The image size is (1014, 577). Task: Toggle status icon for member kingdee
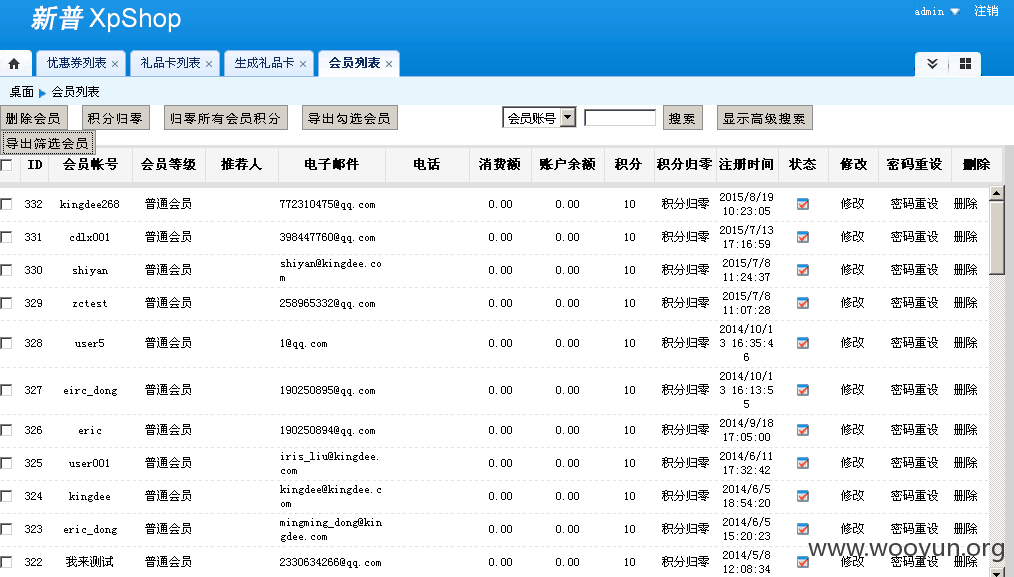coord(803,496)
